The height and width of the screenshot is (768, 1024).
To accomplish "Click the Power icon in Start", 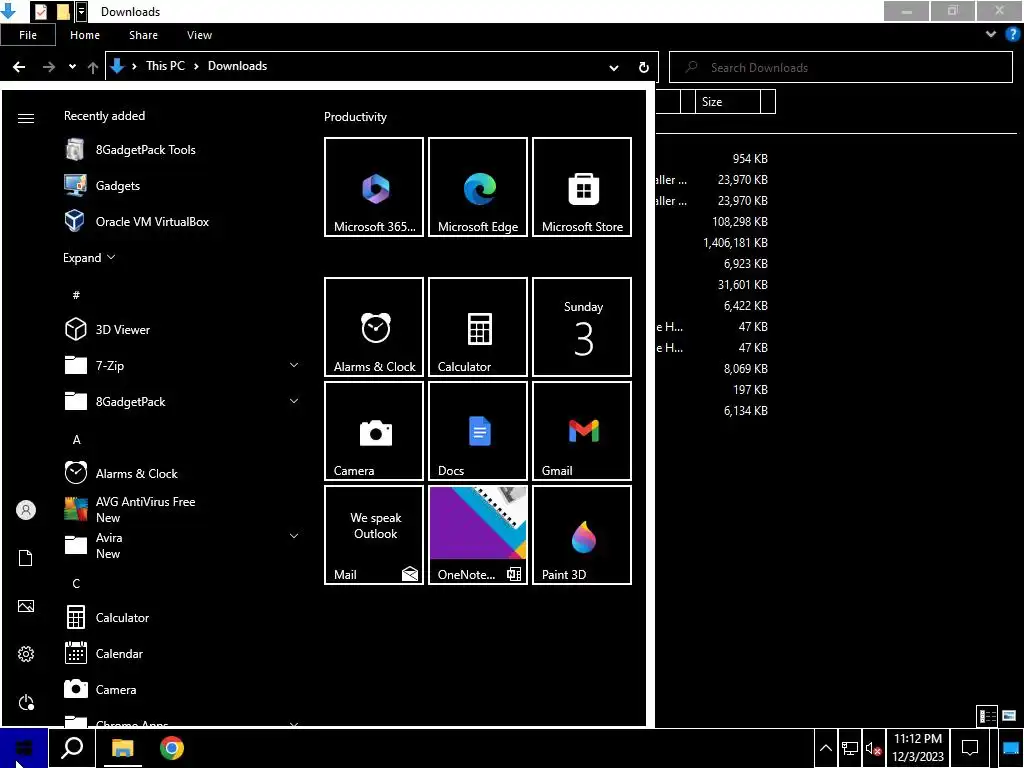I will [x=25, y=702].
